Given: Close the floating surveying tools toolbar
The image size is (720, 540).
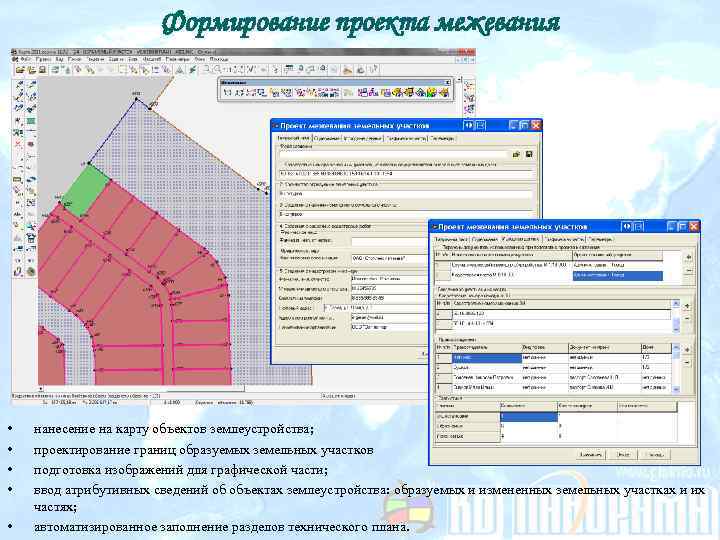Looking at the screenshot, I should coord(448,83).
